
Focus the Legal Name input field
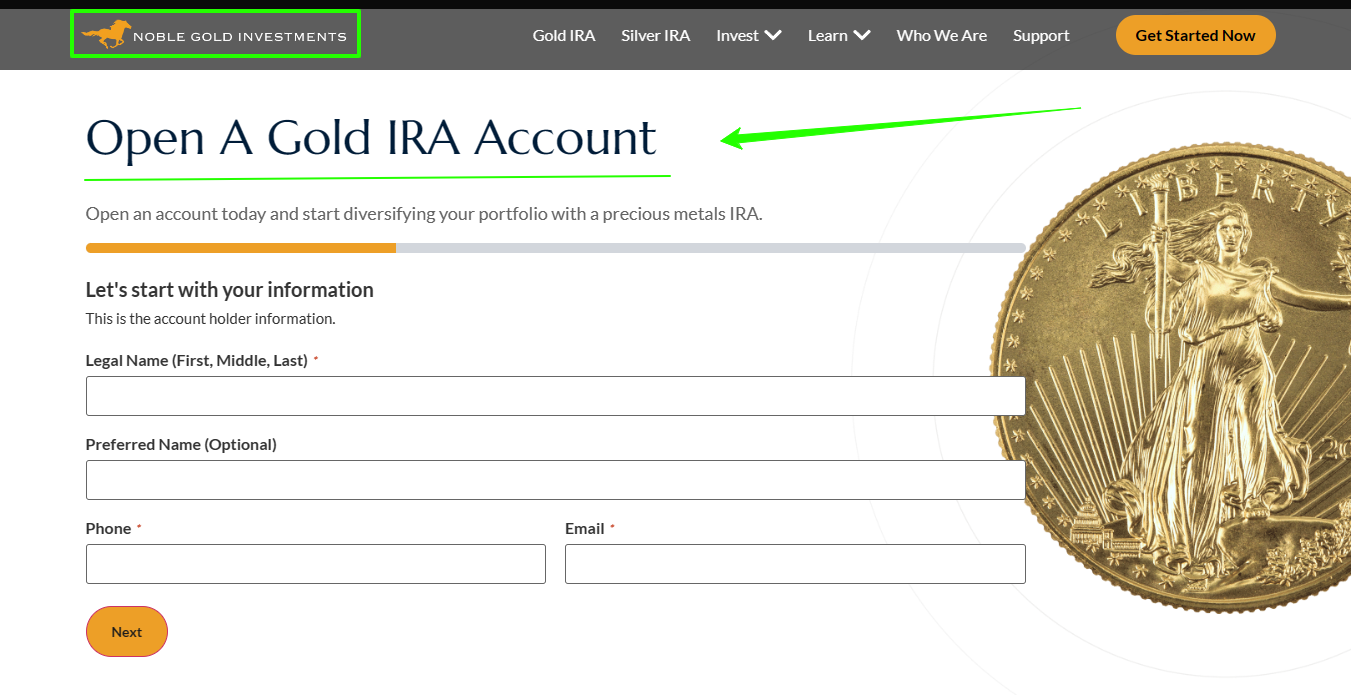click(x=556, y=396)
